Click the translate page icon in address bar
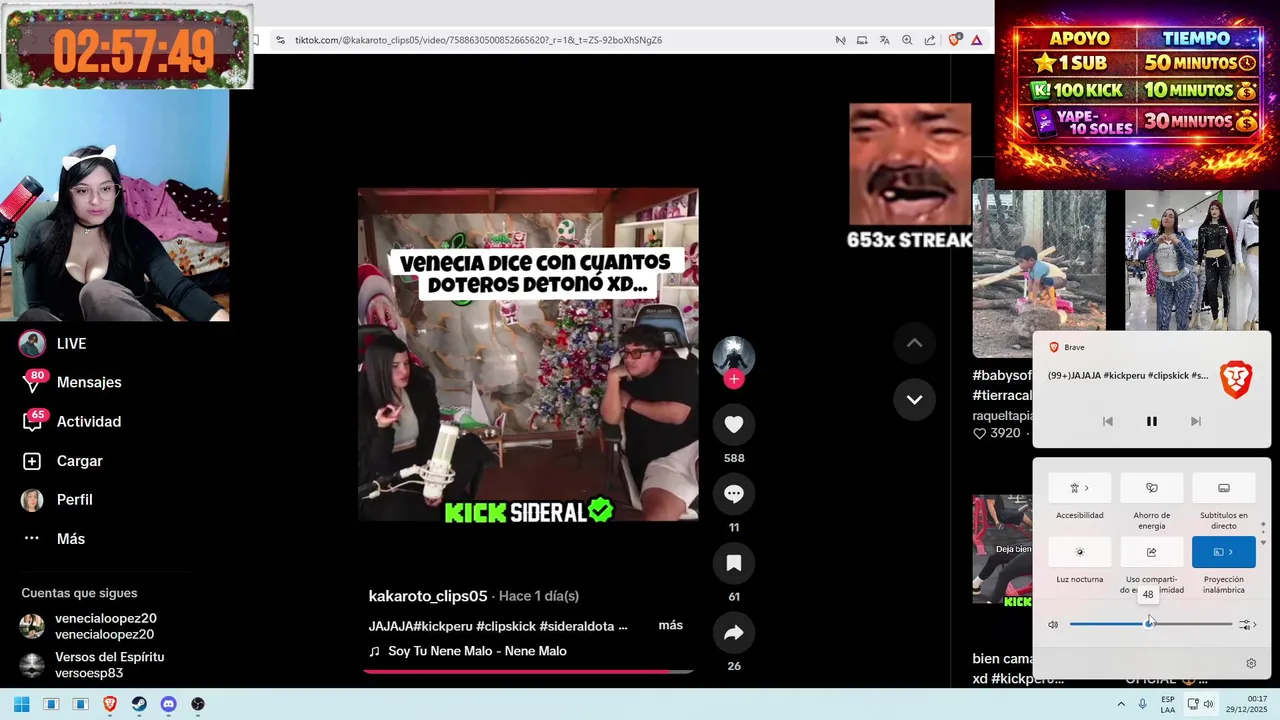 tap(884, 40)
